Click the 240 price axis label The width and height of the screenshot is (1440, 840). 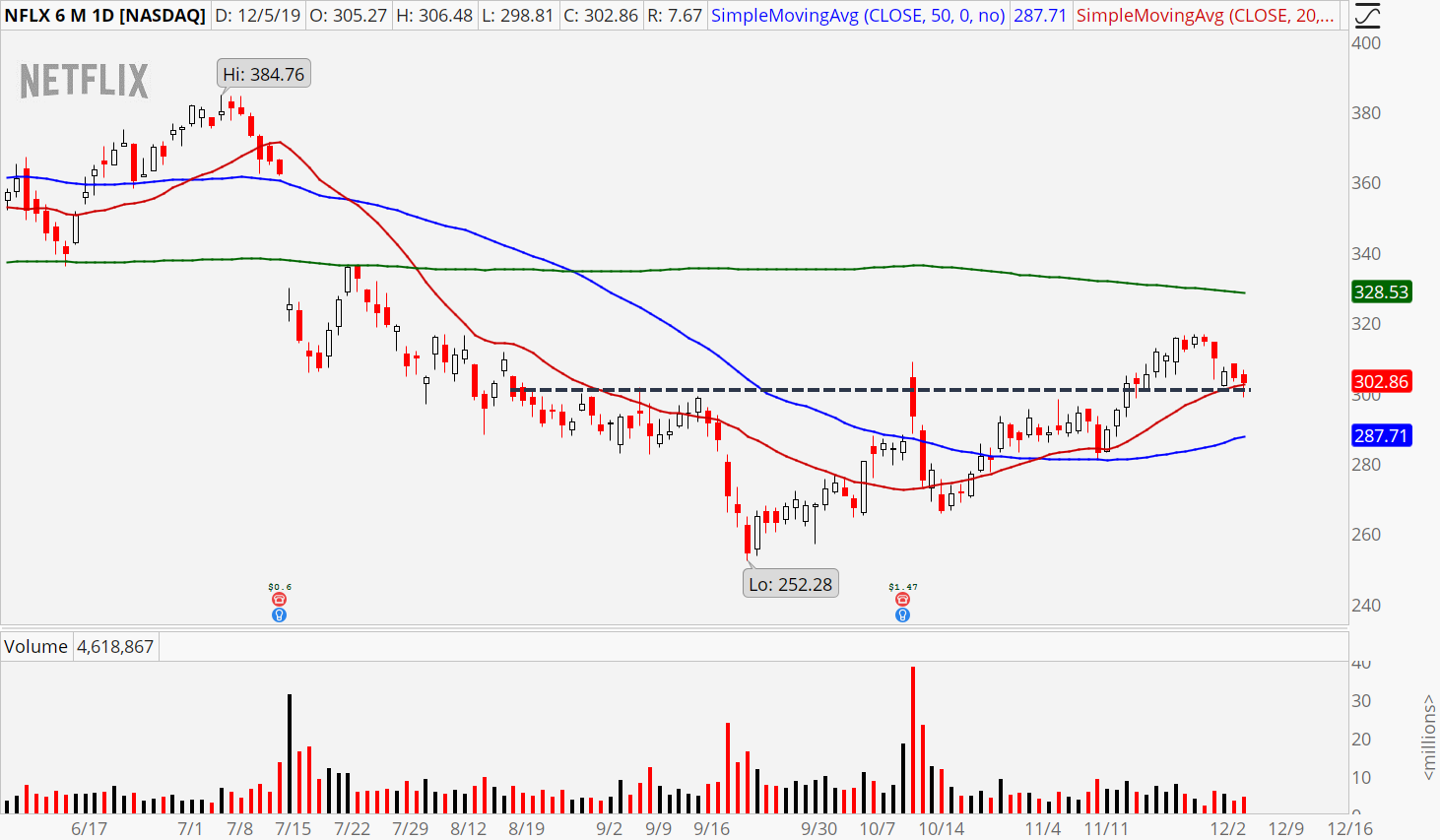(x=1366, y=605)
